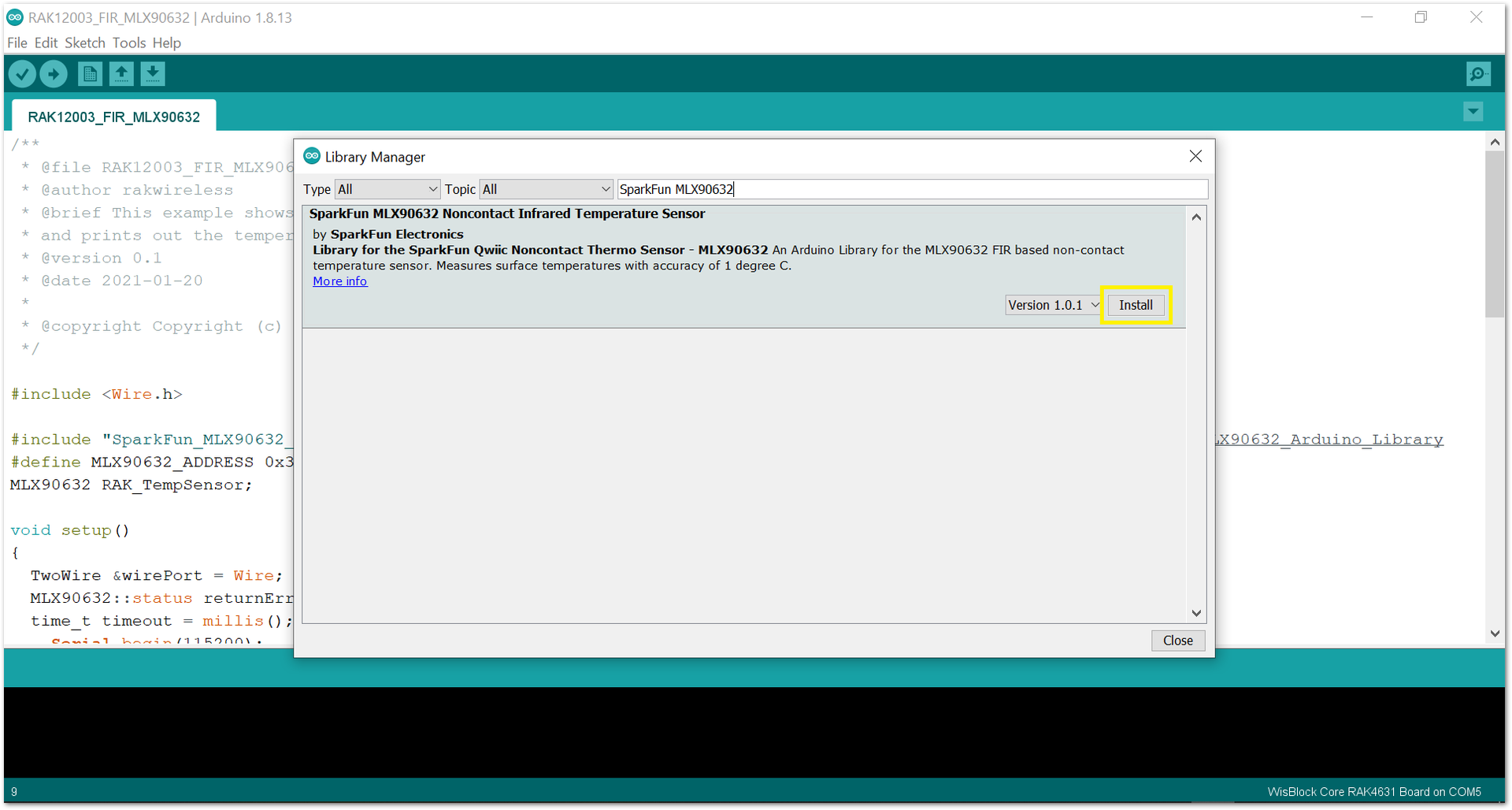Expand the Topic filter dropdown

click(546, 189)
